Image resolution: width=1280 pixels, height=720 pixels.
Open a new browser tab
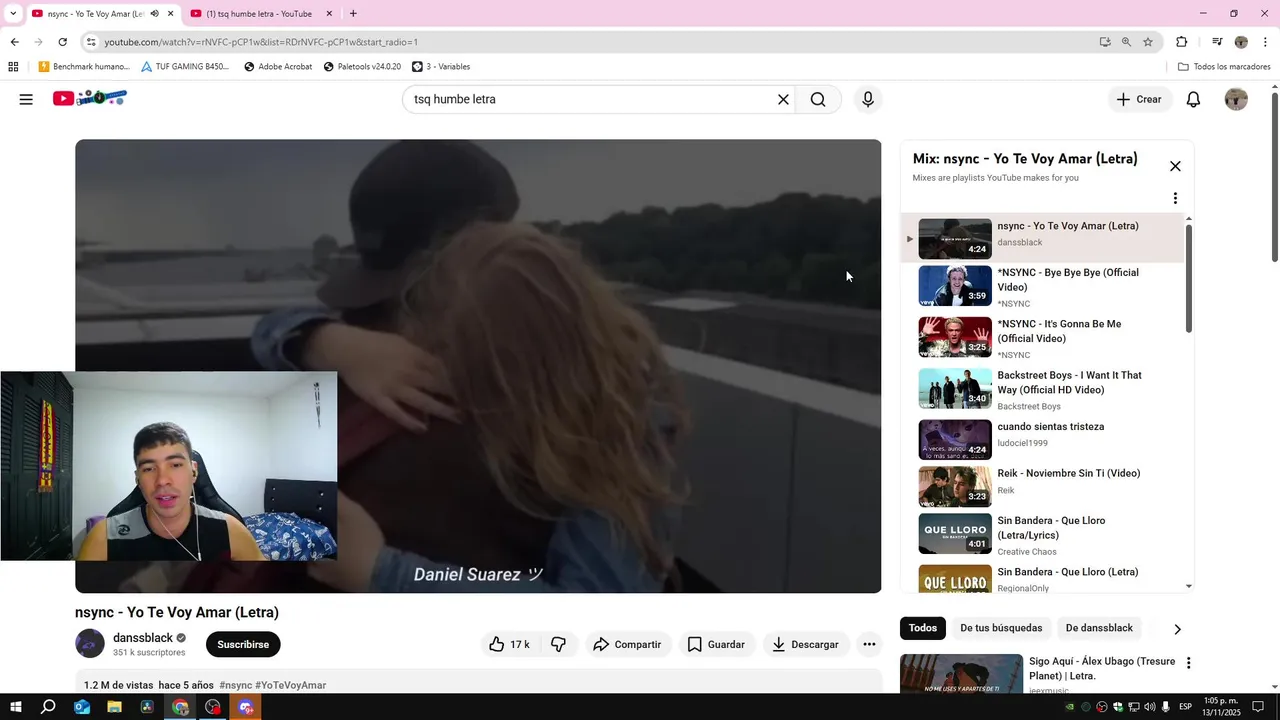click(x=353, y=13)
